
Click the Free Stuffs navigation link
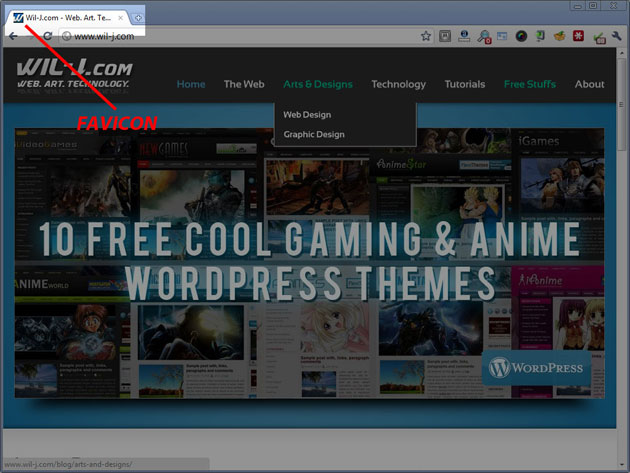[x=530, y=84]
